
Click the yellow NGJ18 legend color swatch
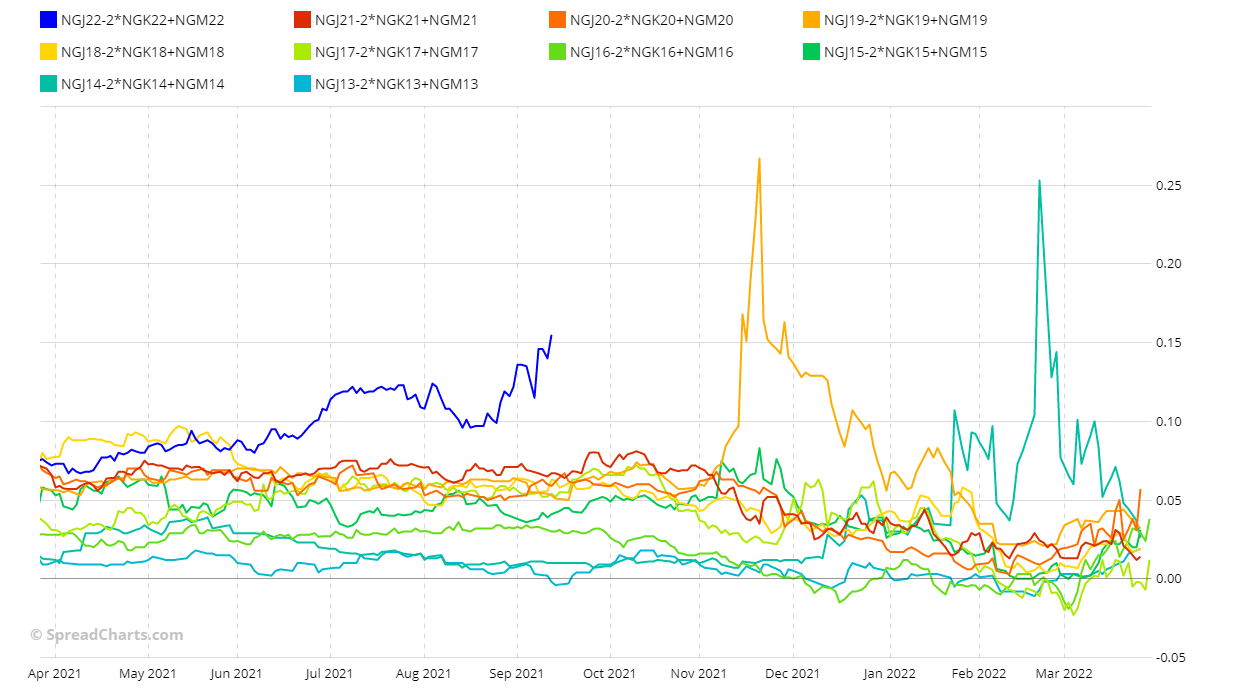point(47,52)
